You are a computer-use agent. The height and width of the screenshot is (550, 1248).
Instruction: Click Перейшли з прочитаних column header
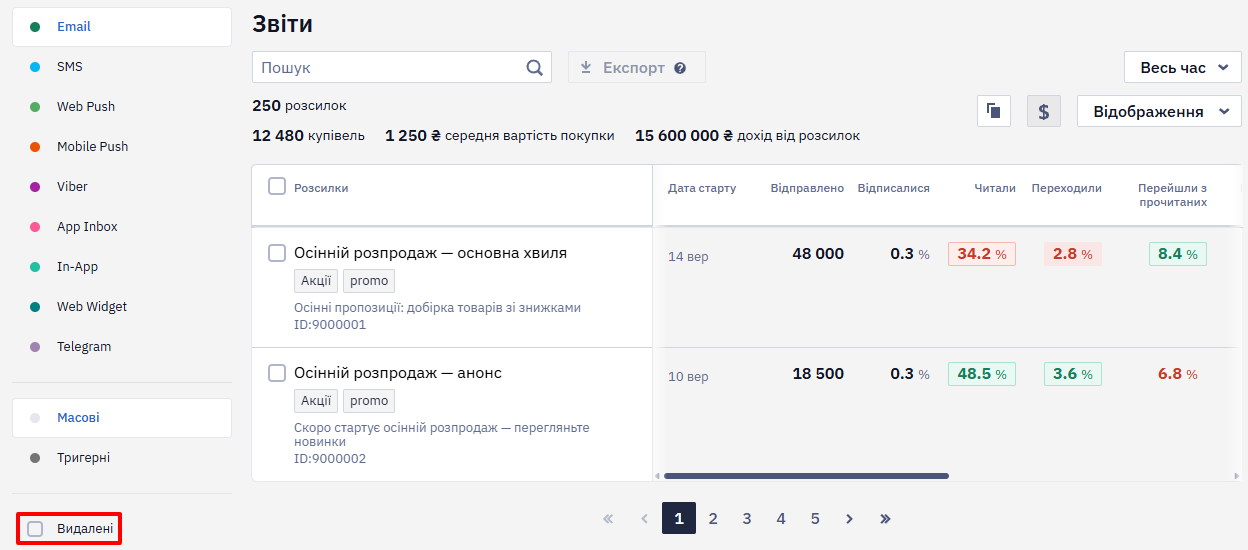click(x=1173, y=195)
